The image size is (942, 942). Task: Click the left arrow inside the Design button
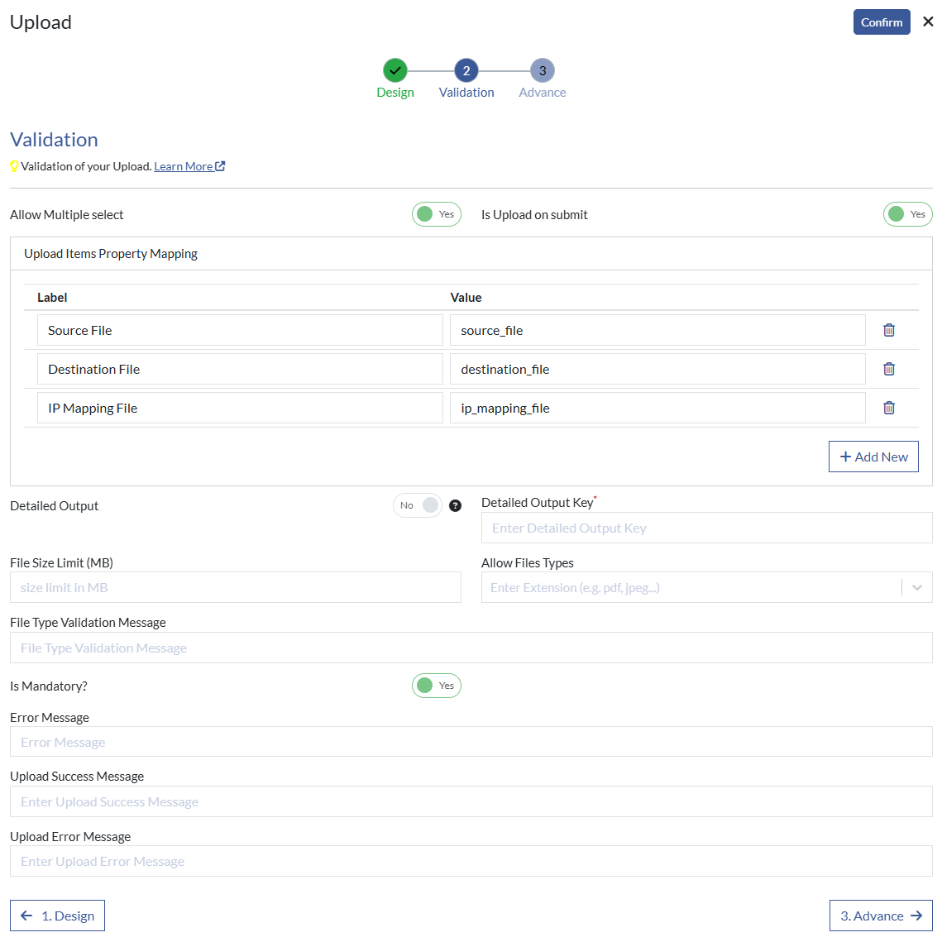(25, 915)
